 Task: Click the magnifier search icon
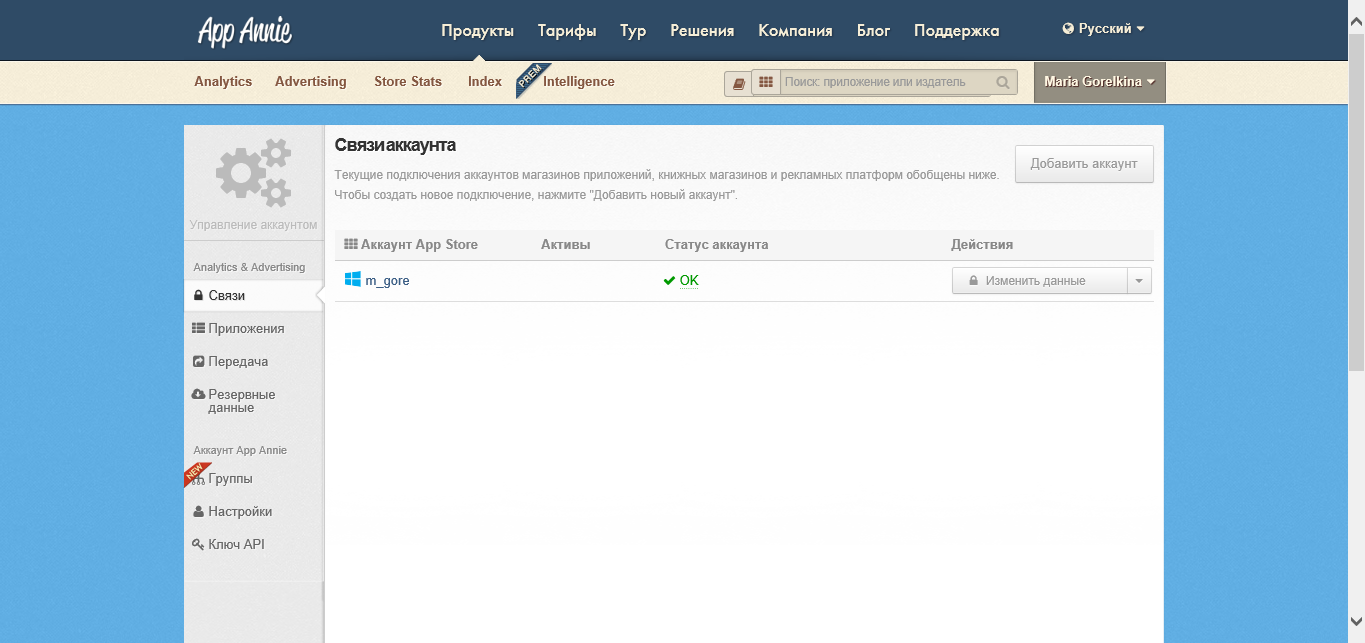point(1003,82)
